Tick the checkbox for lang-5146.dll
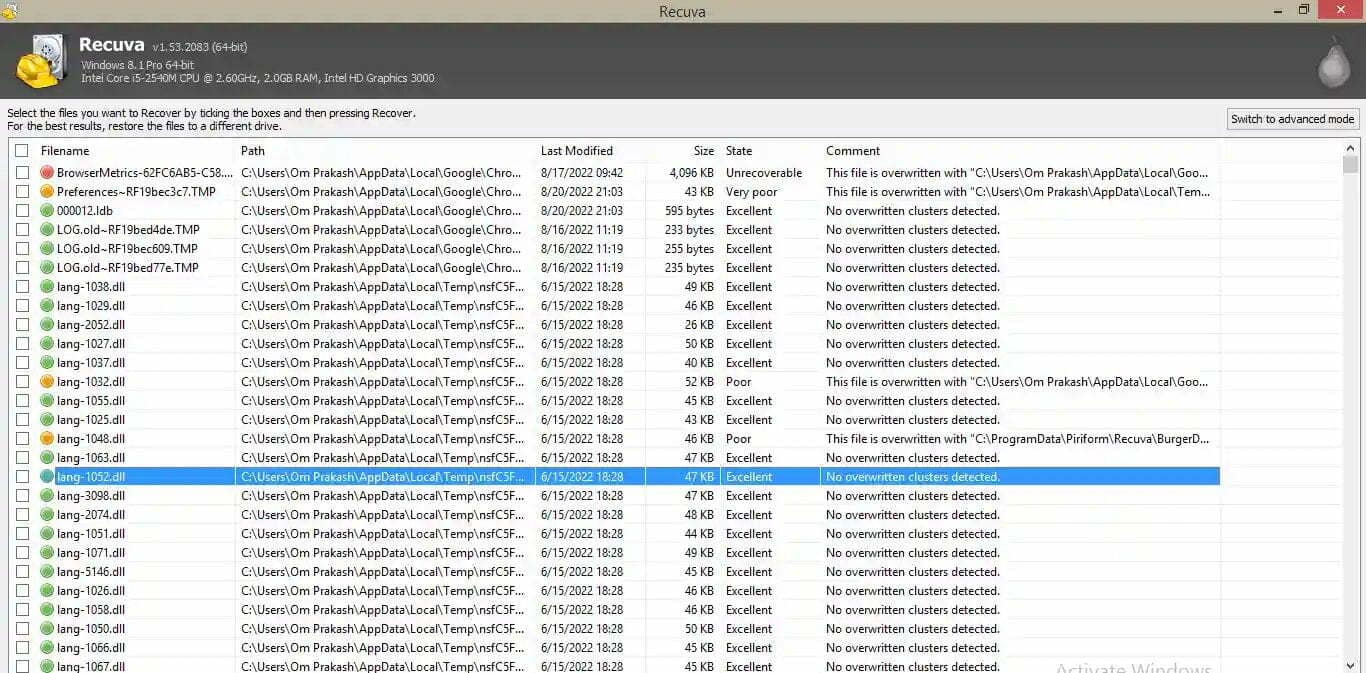Screen dimensions: 1366x673 click(x=22, y=572)
